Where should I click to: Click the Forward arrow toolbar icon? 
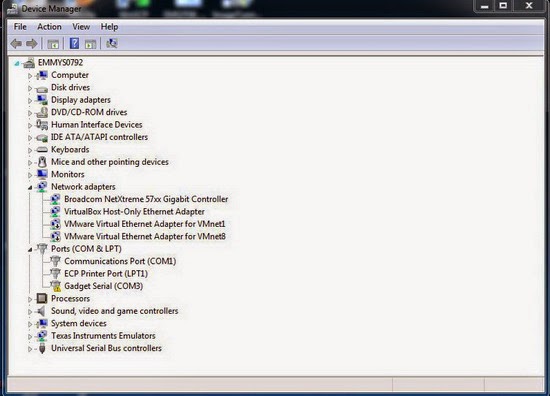tap(32, 43)
